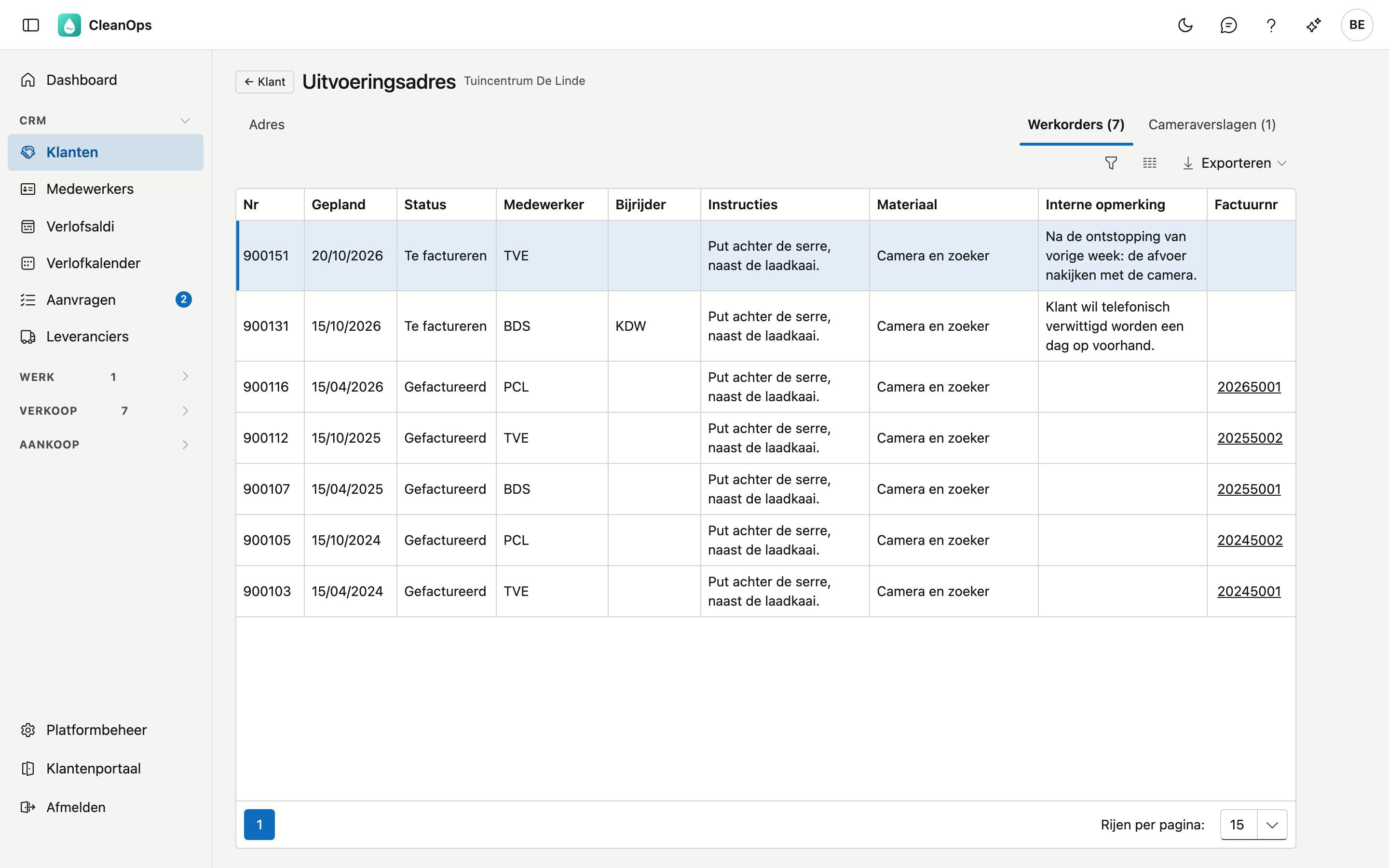Select work order 900131 row
Screen dimensions: 1389x868
point(766,326)
